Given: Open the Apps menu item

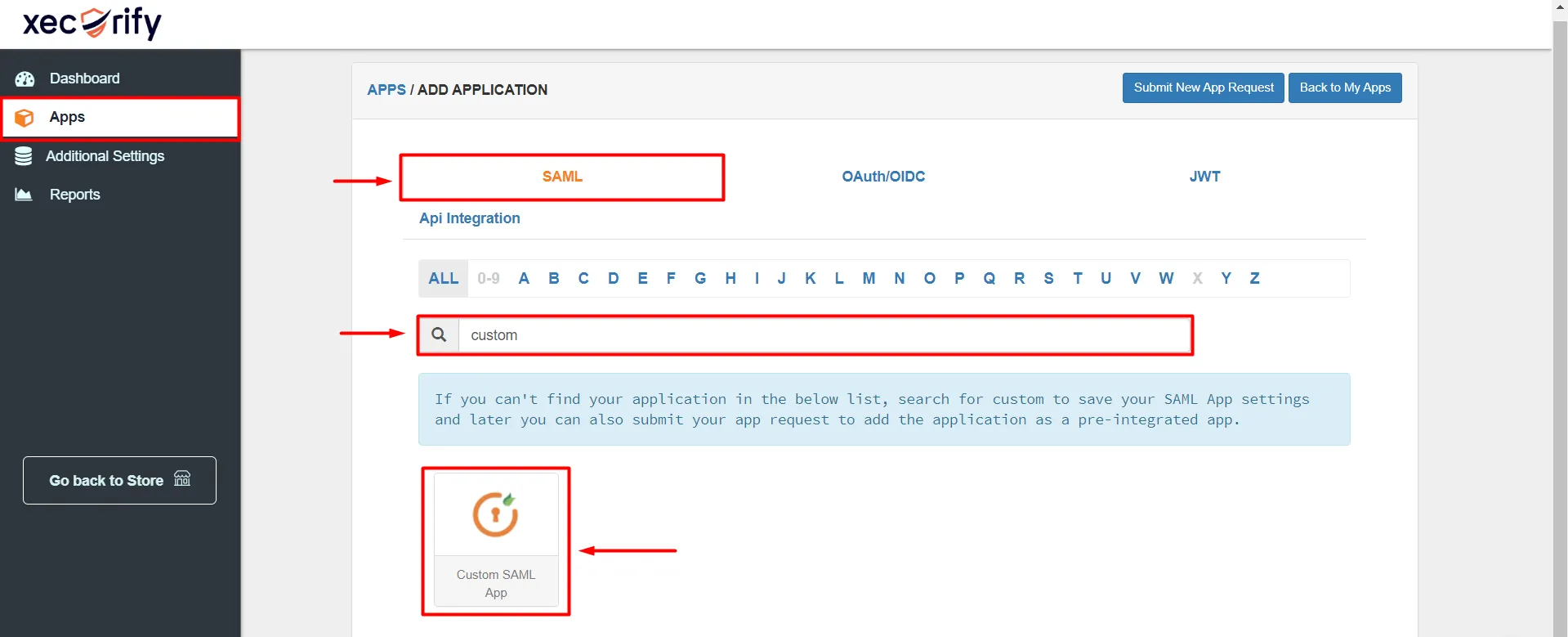Looking at the screenshot, I should (x=120, y=118).
